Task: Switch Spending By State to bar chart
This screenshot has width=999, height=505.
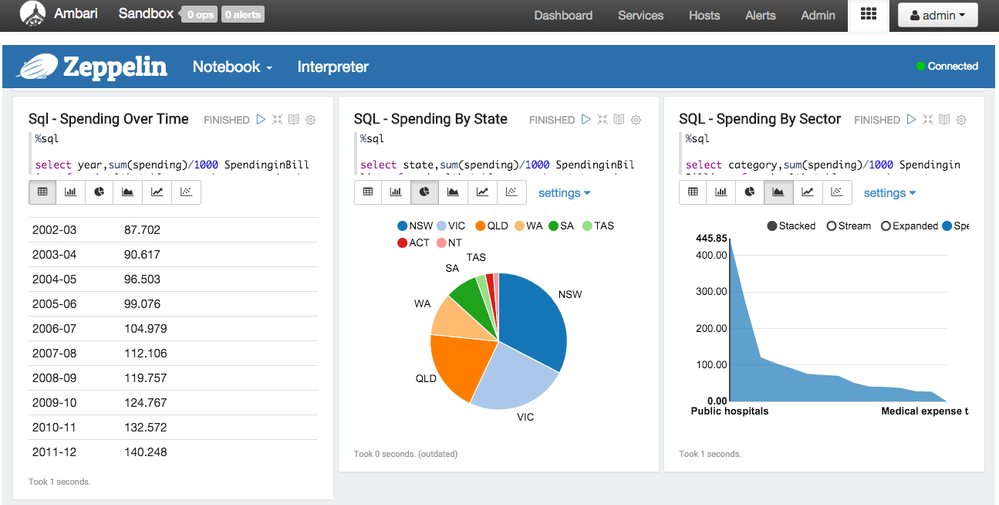Action: click(x=396, y=192)
